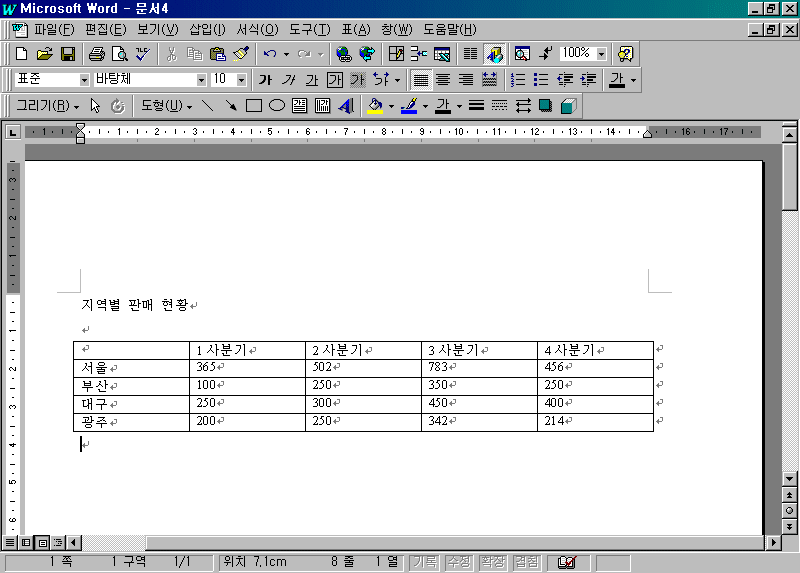The width and height of the screenshot is (800, 573).
Task: Toggle the Drawing toolbar button
Action: (x=494, y=54)
